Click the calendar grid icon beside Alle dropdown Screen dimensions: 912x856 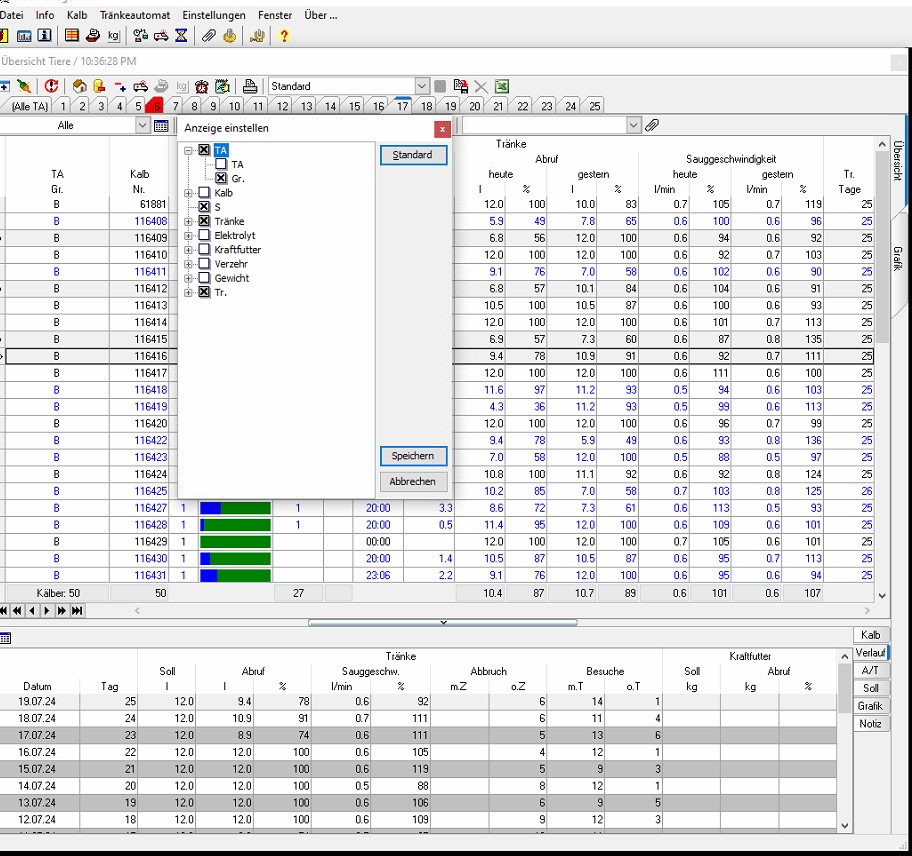tap(161, 126)
